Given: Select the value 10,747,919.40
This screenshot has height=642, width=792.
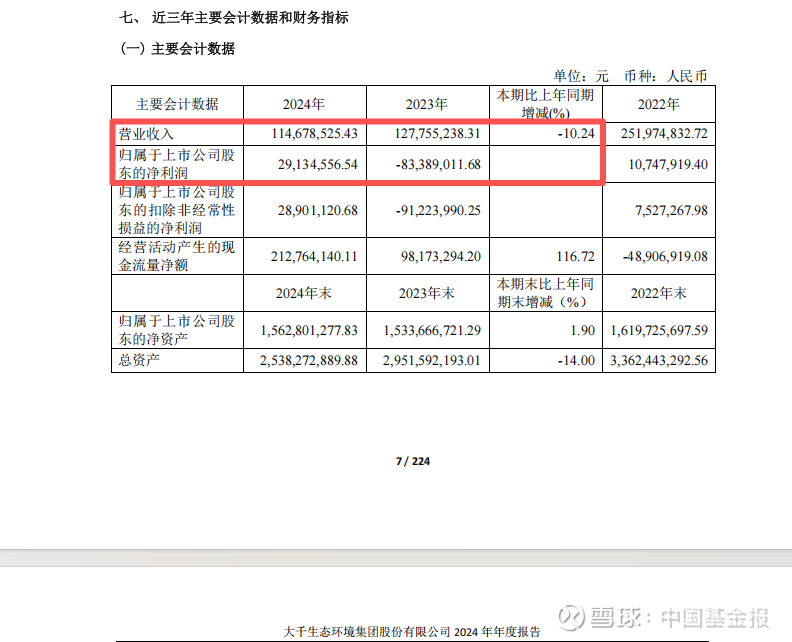Looking at the screenshot, I should click(668, 165).
